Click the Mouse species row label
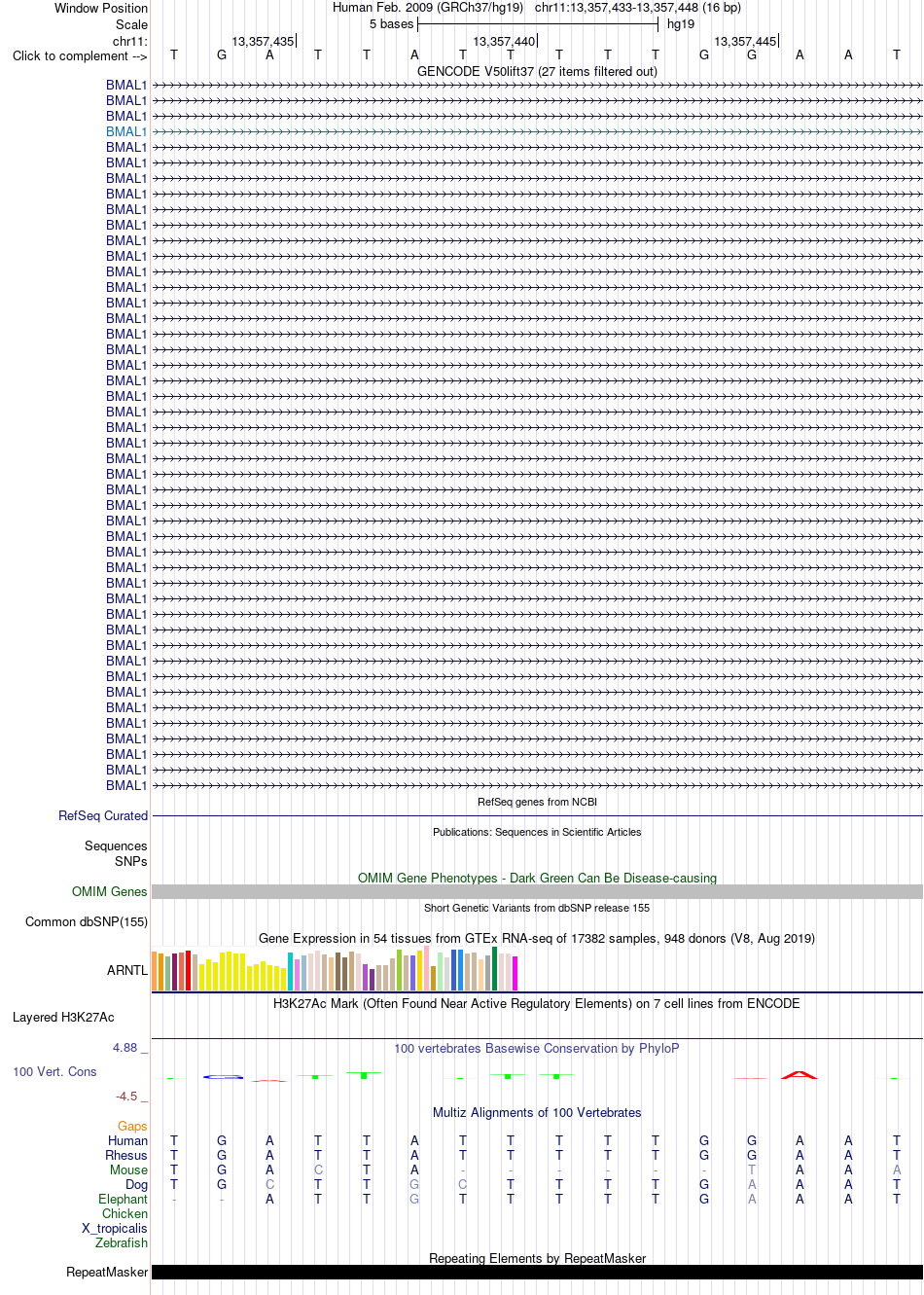Image resolution: width=924 pixels, height=1295 pixels. coord(128,1169)
